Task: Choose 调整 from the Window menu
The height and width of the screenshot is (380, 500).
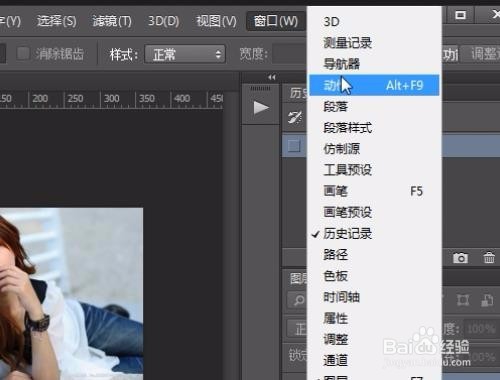Action: (374, 339)
